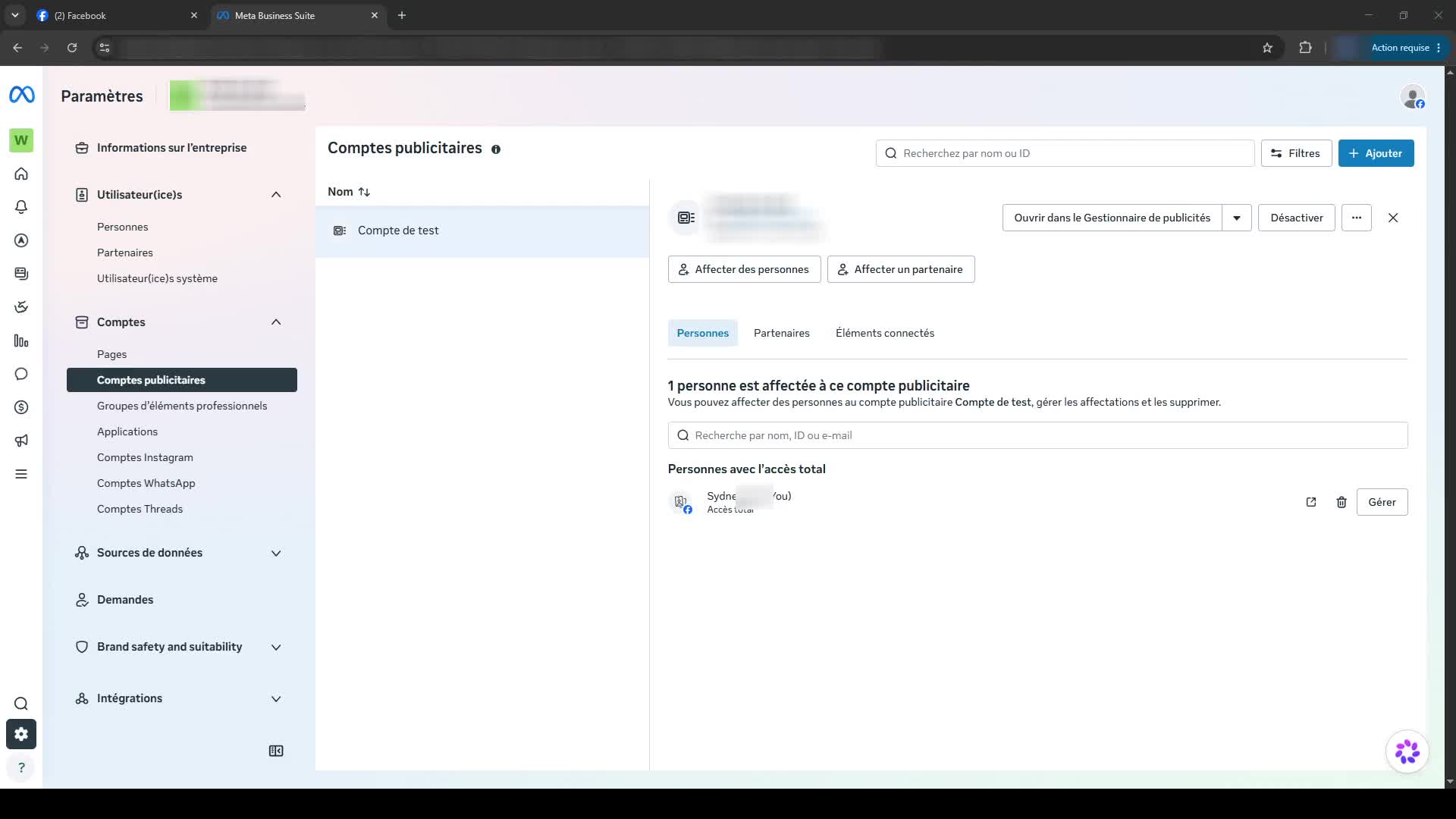Switch to Partenaires tab
Screen dimensions: 1456x819
click(x=781, y=333)
